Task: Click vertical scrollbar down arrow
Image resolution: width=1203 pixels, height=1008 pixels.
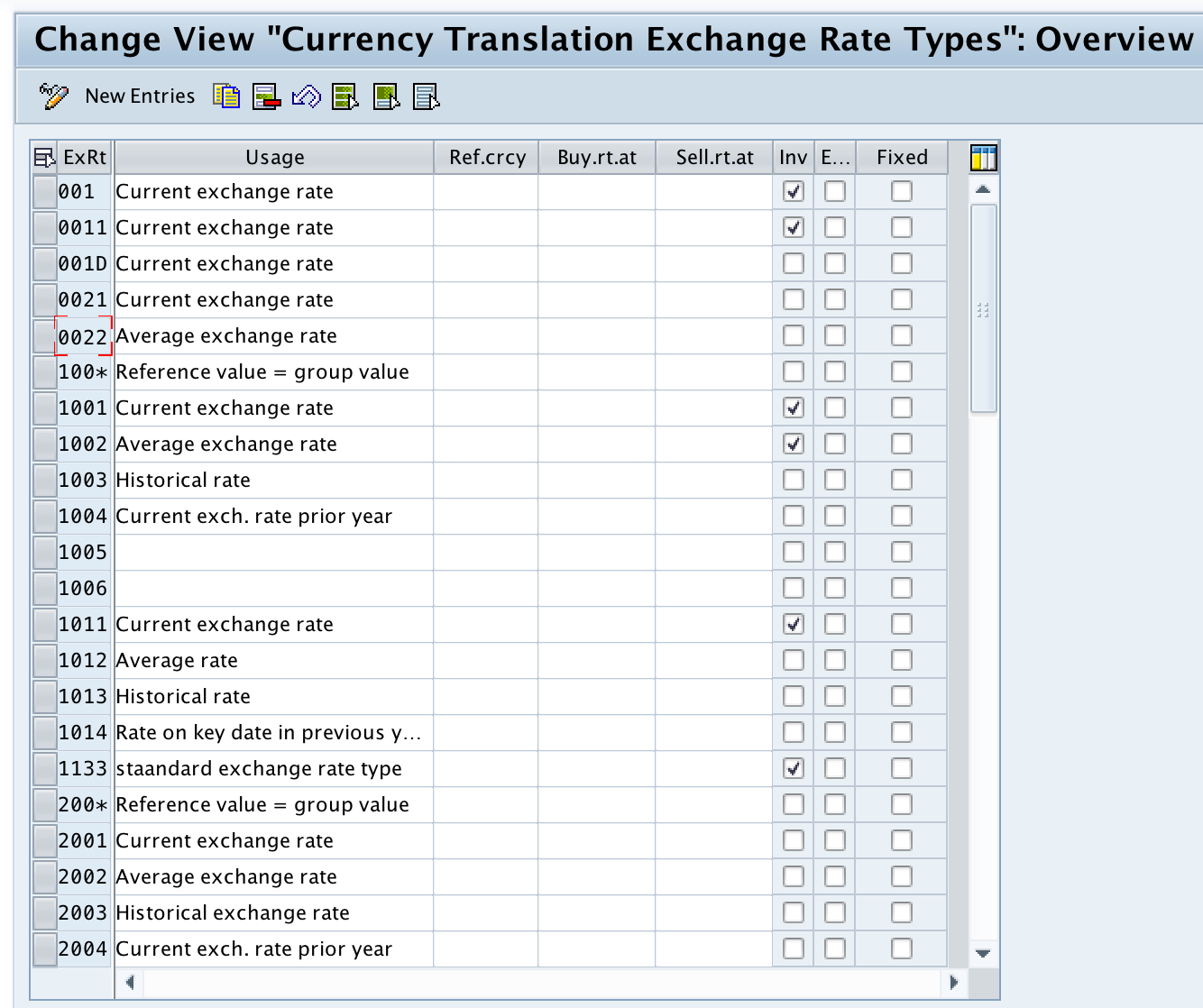Action: (983, 953)
